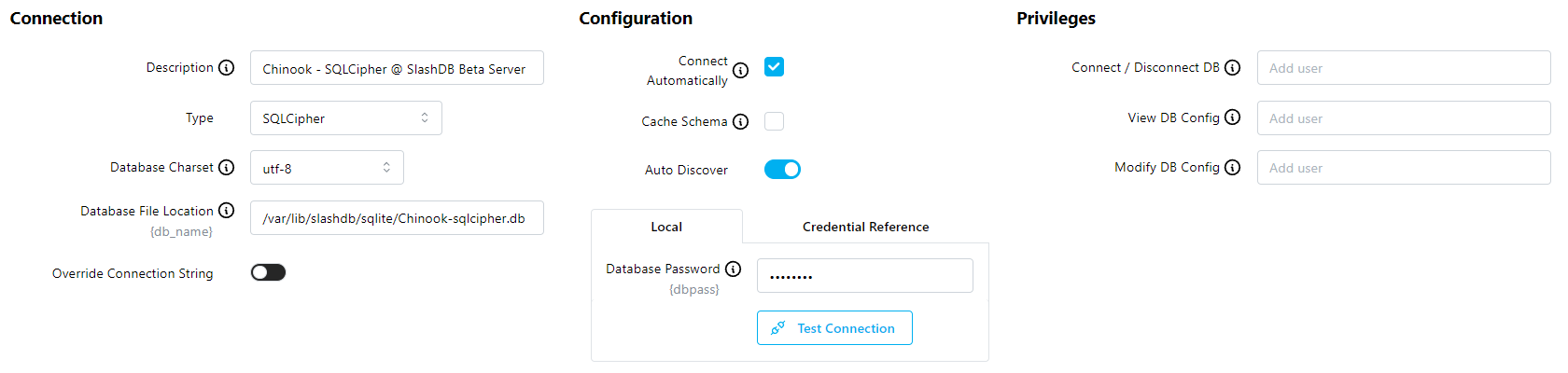Viewport: 1568px width, 373px height.
Task: Turn off the Auto Discover switch
Action: pyautogui.click(x=782, y=170)
